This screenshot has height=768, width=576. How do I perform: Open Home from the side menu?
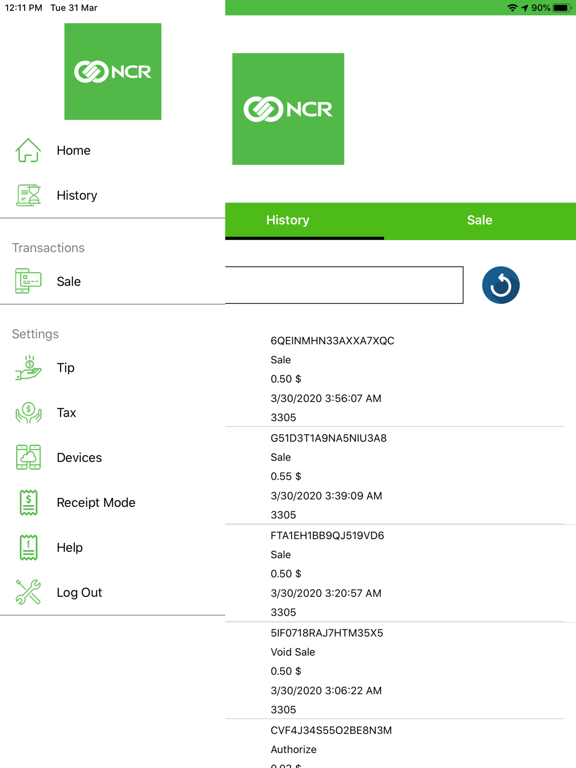(x=73, y=150)
